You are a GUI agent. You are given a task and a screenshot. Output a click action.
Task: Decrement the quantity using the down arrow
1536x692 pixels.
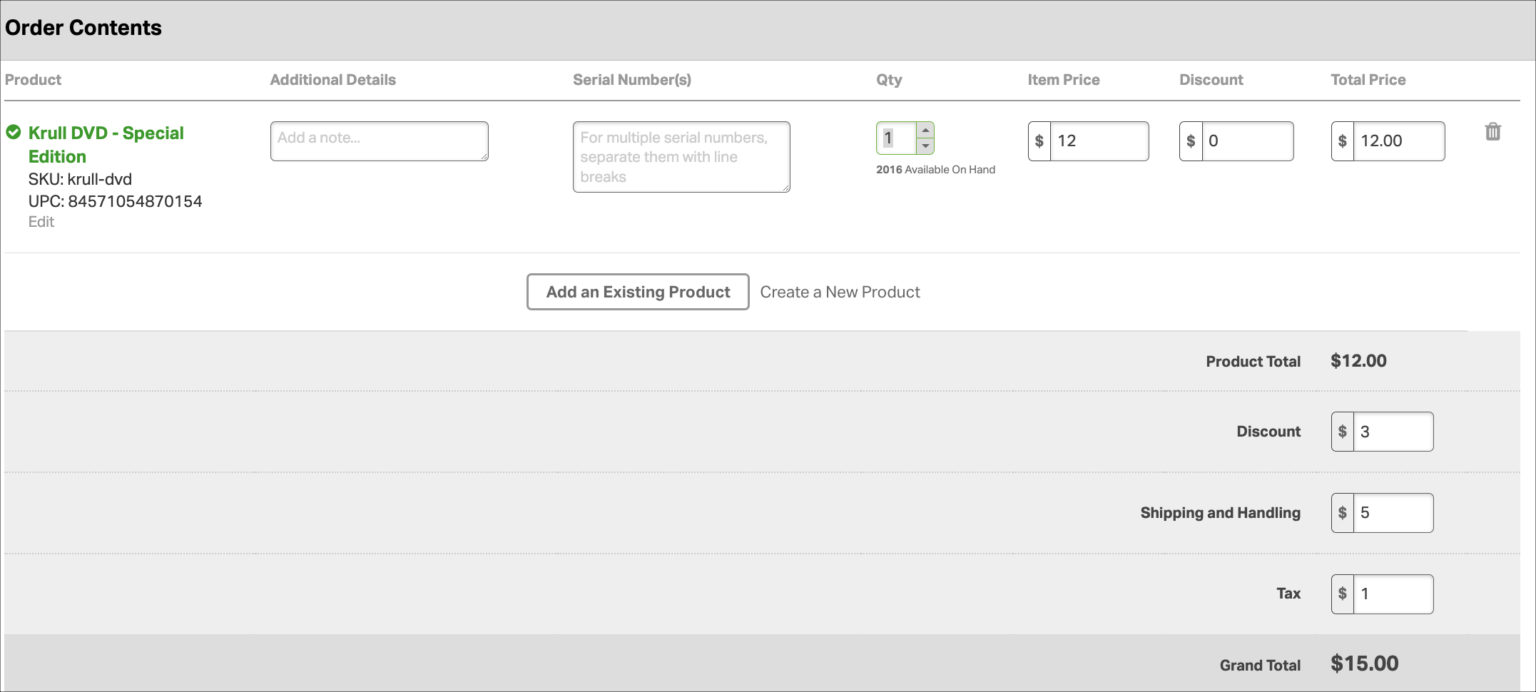[x=924, y=147]
